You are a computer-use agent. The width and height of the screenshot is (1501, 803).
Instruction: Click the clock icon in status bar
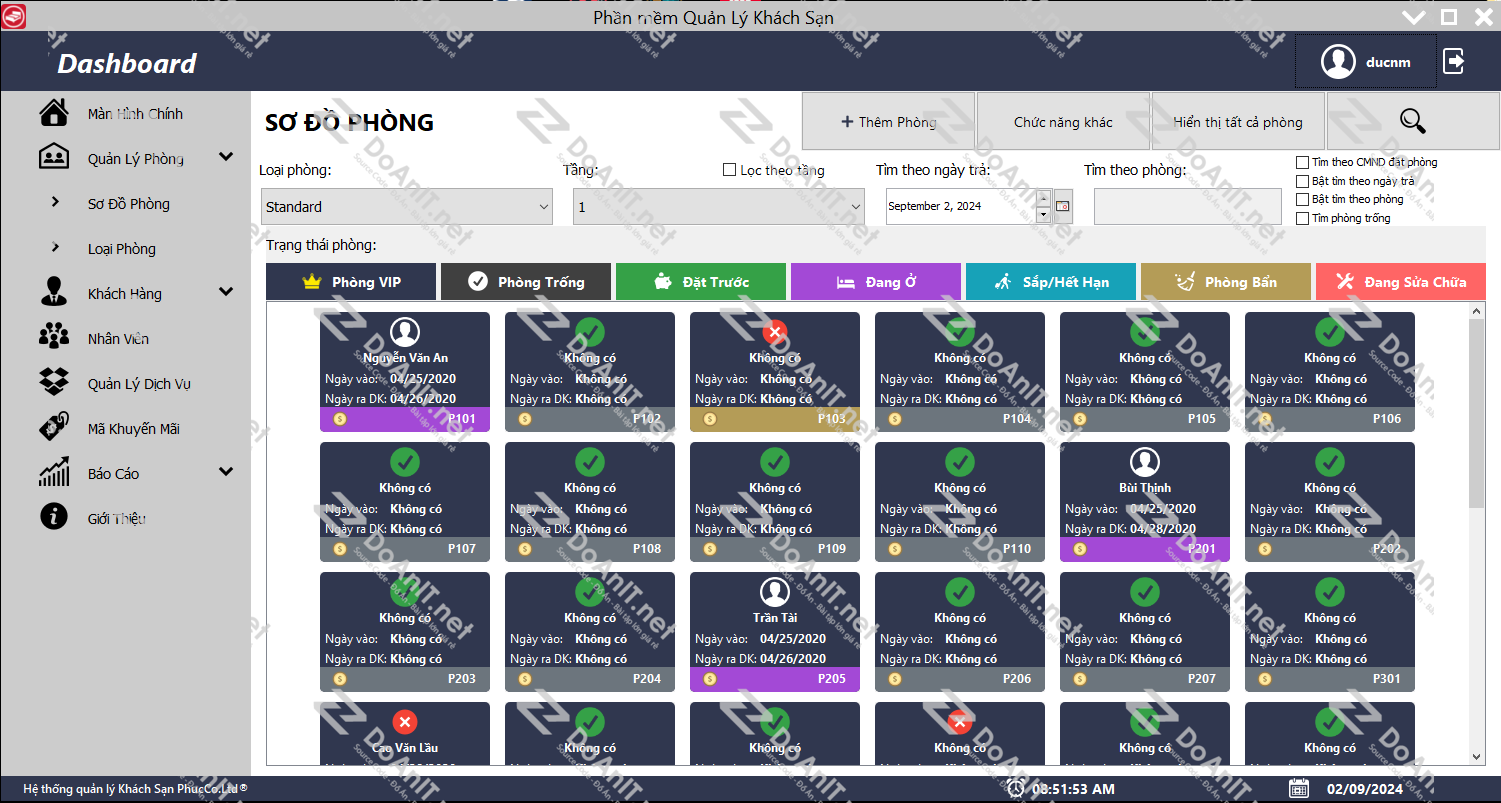pyautogui.click(x=1016, y=789)
